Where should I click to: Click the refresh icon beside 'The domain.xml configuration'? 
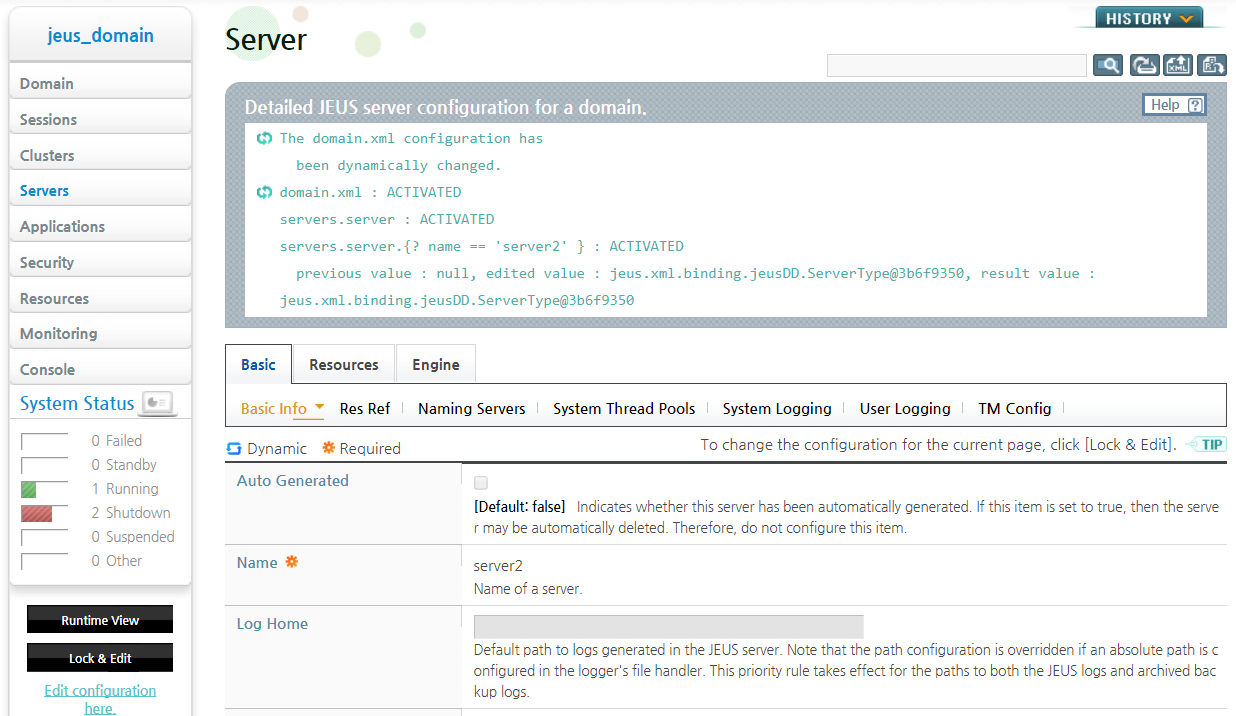(265, 138)
